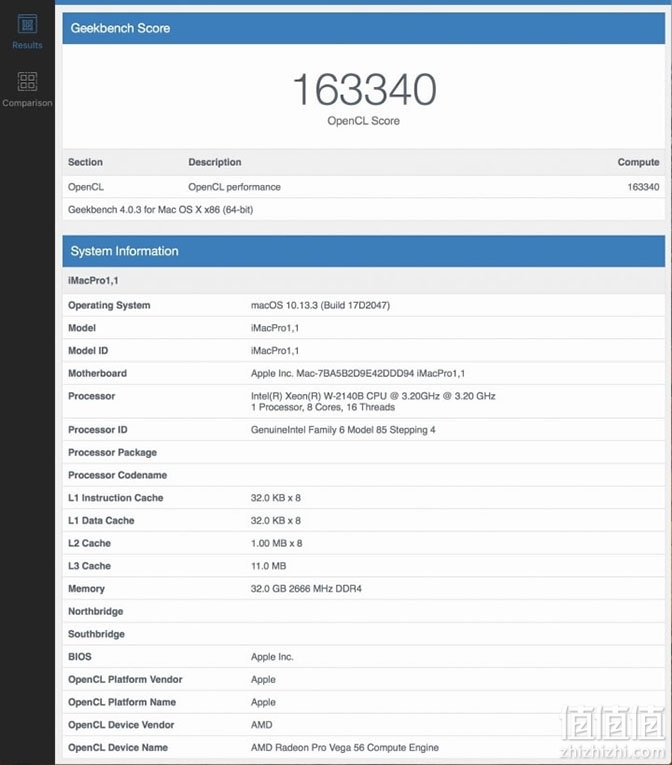Click the Processor row label
This screenshot has width=672, height=765.
92,396
